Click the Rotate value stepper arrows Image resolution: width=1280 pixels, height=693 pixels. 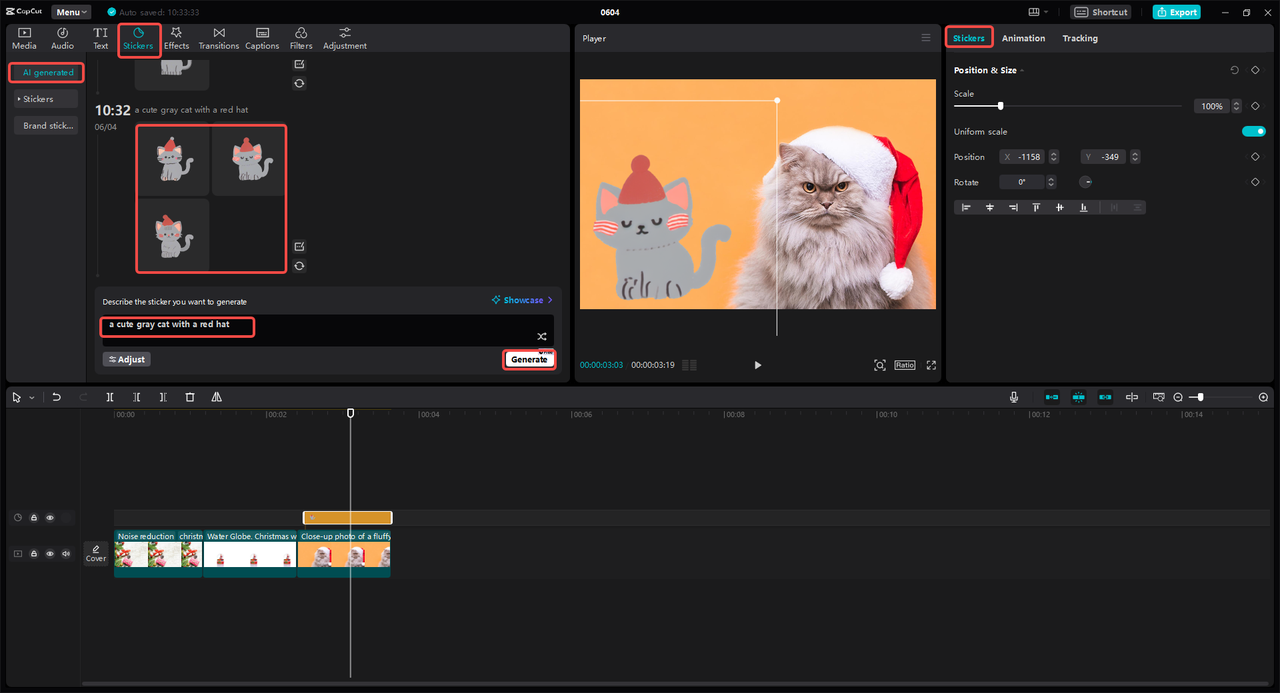(1052, 182)
